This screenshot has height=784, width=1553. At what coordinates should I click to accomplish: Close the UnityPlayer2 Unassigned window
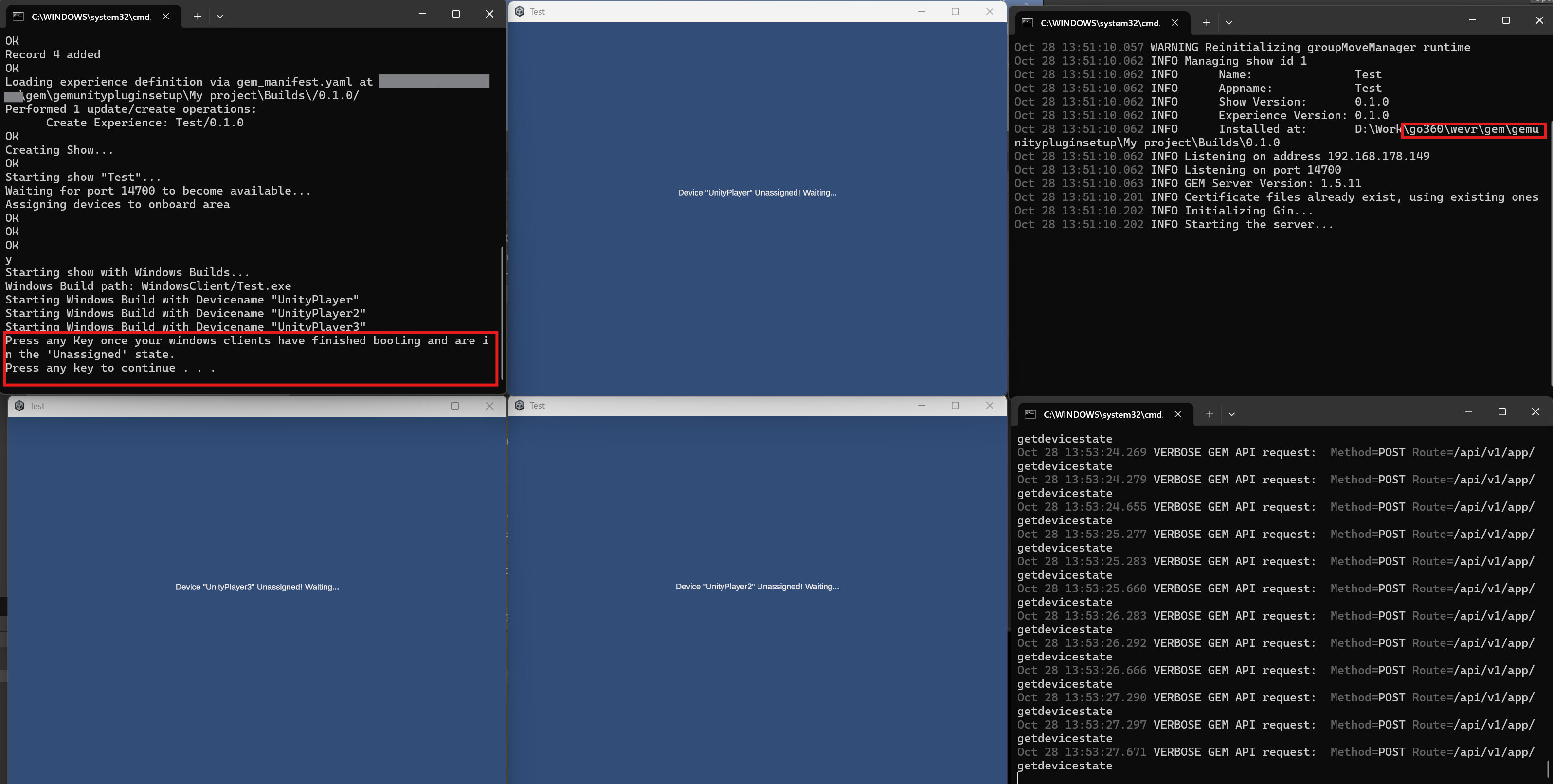click(x=989, y=406)
